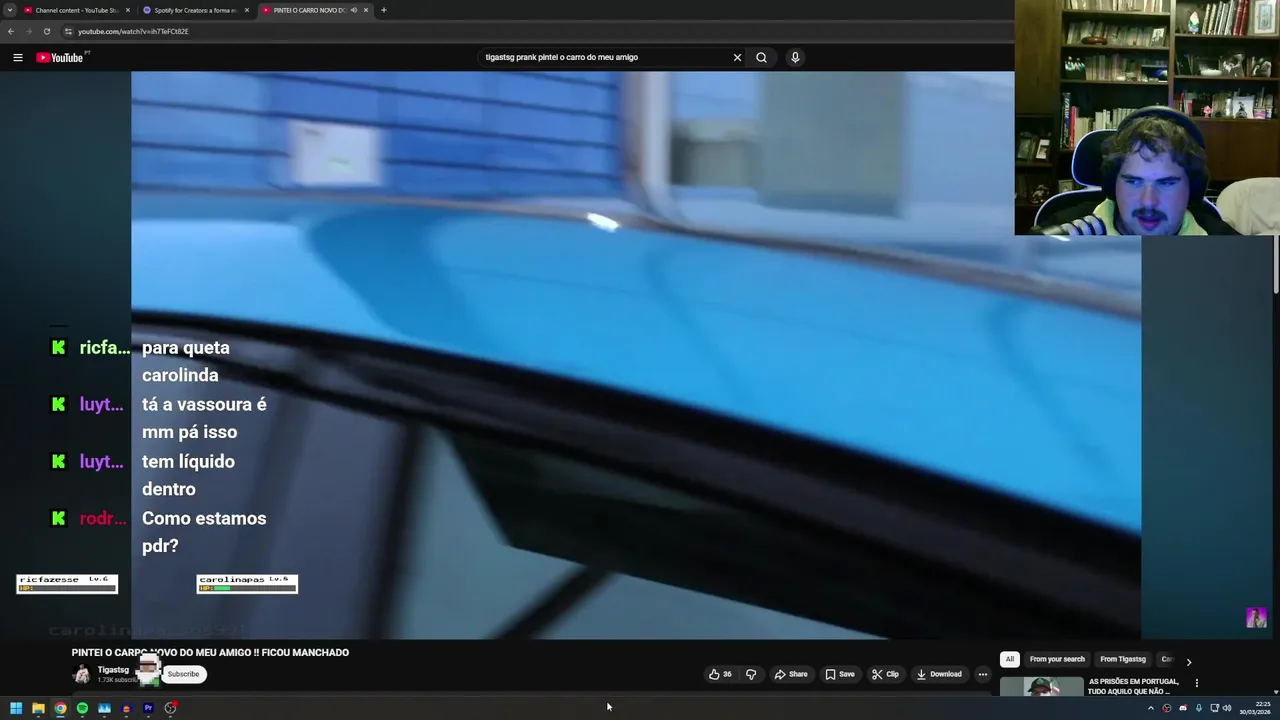The image size is (1280, 720).
Task: Open the 22:25 clock and date
Action: coord(1256,708)
